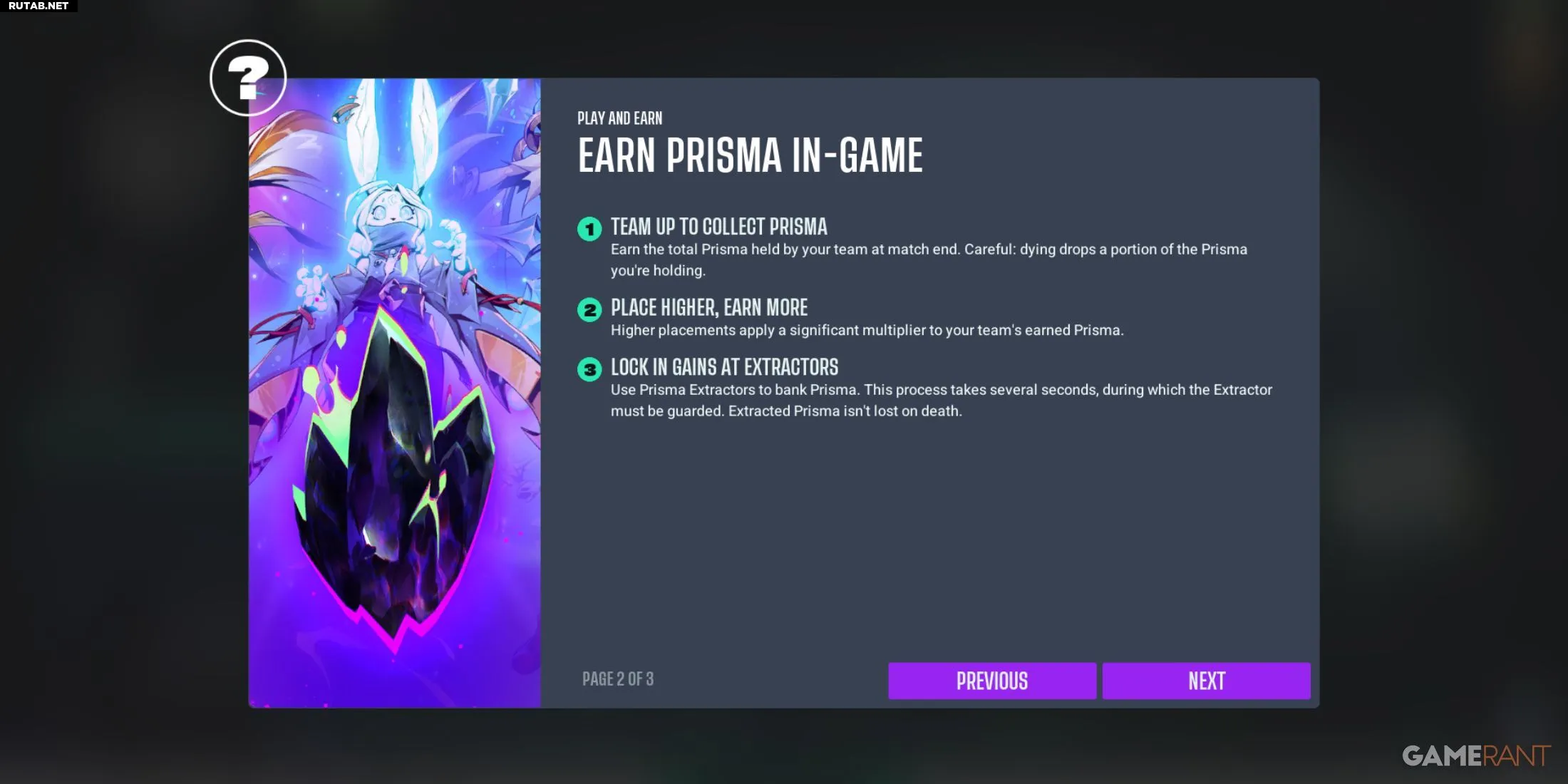1568x784 pixels.
Task: Click the dark Prisma crystal artwork
Action: click(393, 478)
